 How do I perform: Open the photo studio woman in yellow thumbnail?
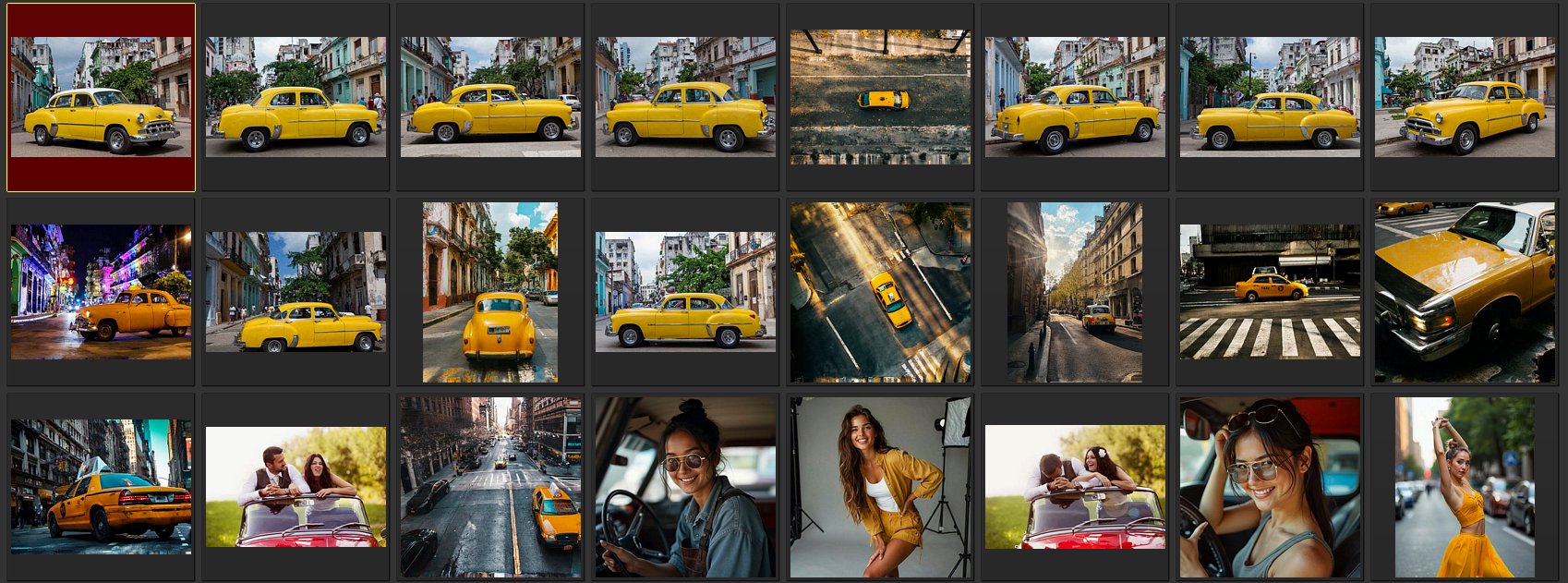[x=880, y=487]
